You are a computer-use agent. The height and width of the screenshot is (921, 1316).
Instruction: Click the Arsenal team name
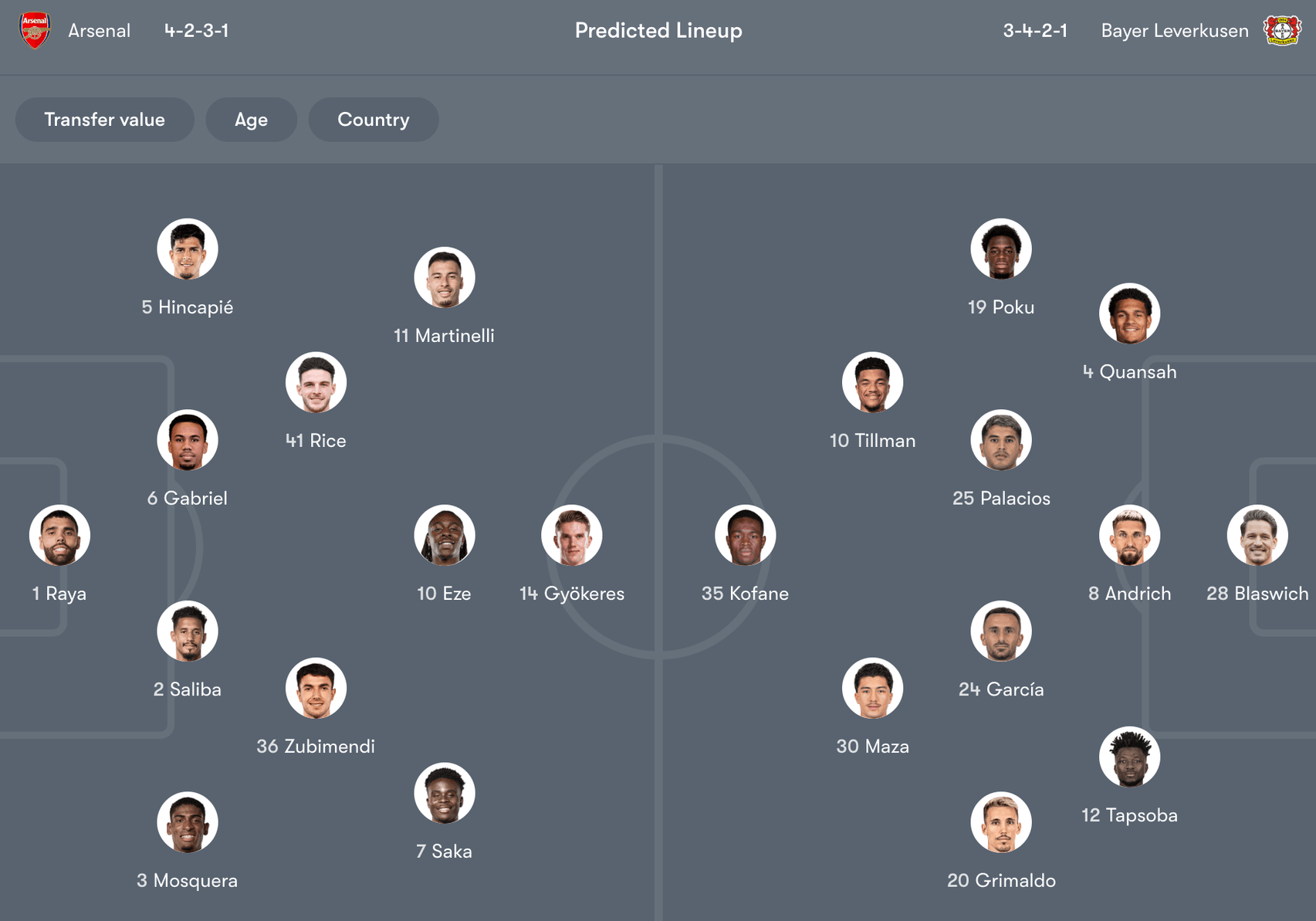[100, 31]
